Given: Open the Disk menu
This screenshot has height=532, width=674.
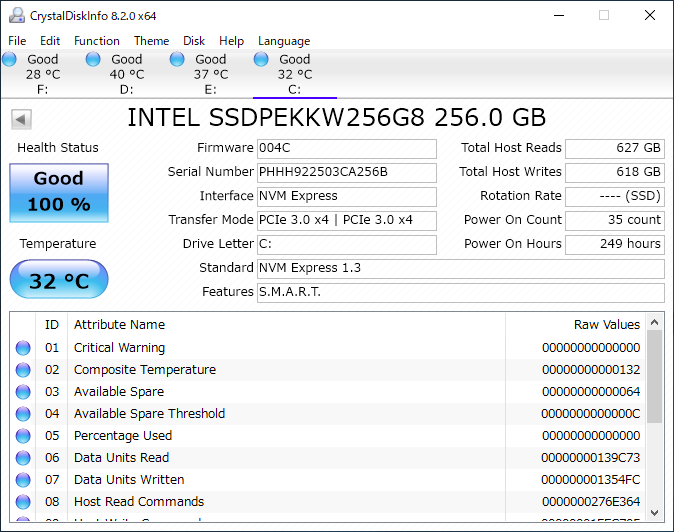Looking at the screenshot, I should (194, 41).
